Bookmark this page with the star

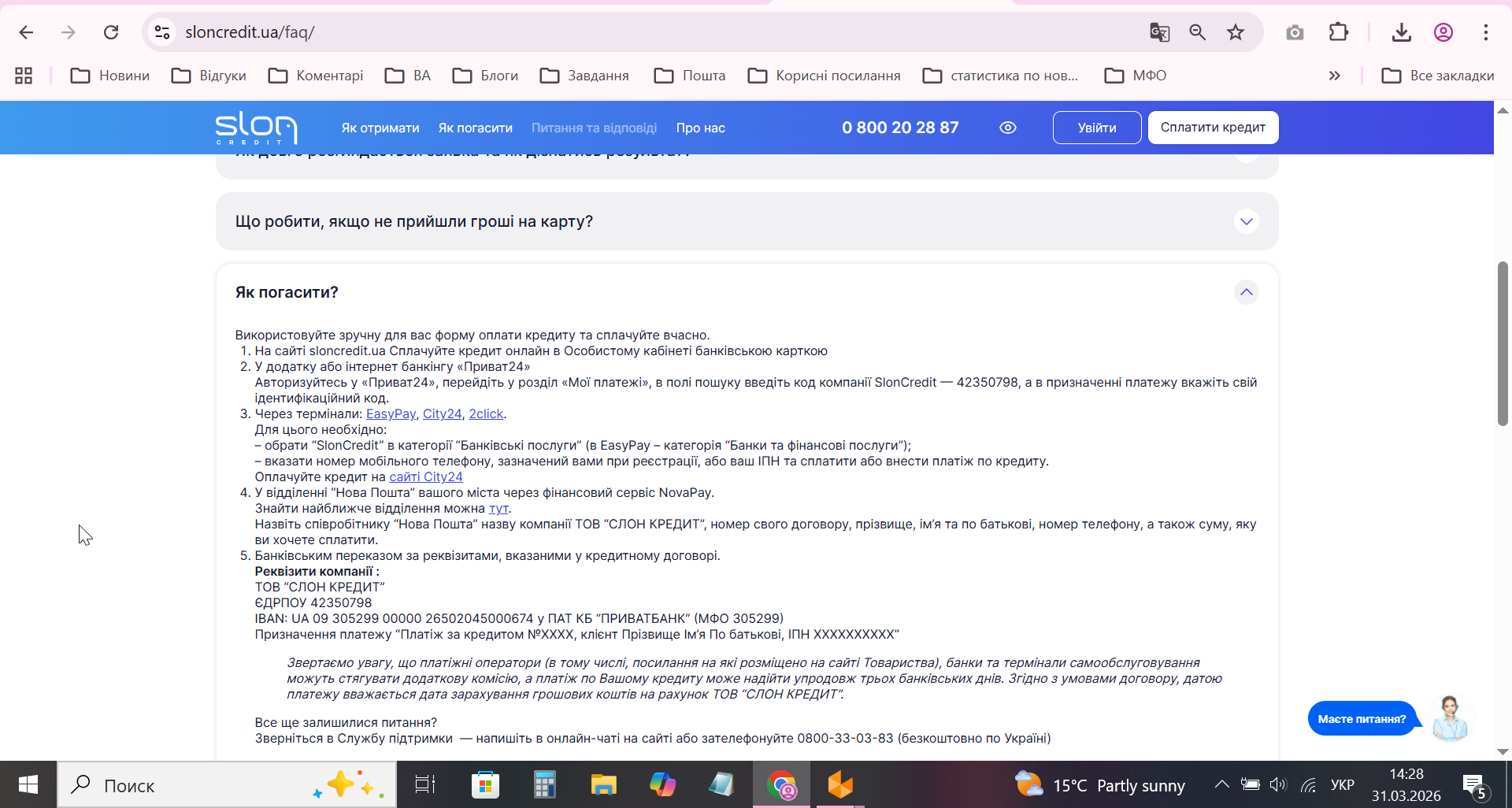[x=1236, y=32]
